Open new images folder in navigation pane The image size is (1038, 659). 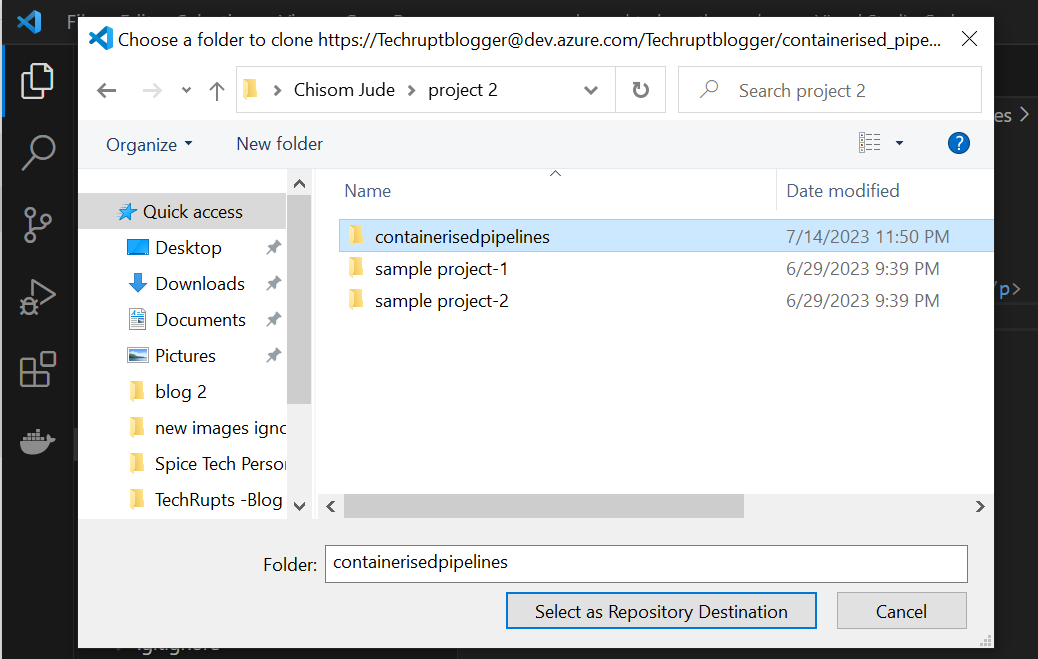(207, 428)
